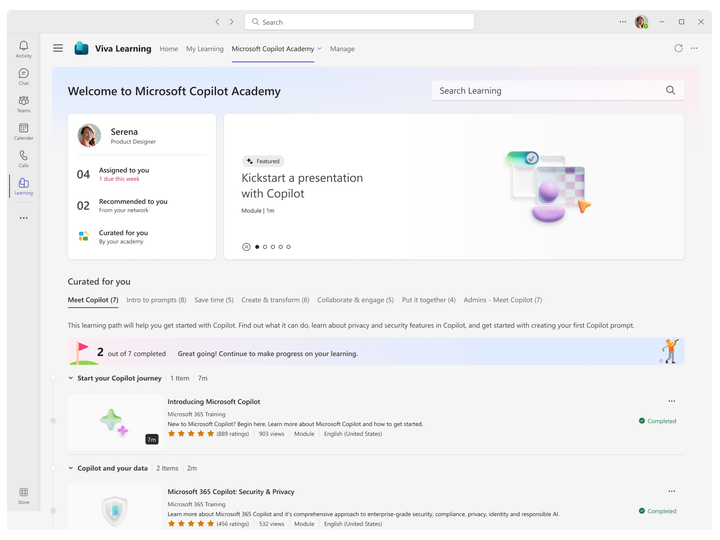Switch to Intro to prompts (8) tab
This screenshot has width=720, height=540.
(x=156, y=300)
